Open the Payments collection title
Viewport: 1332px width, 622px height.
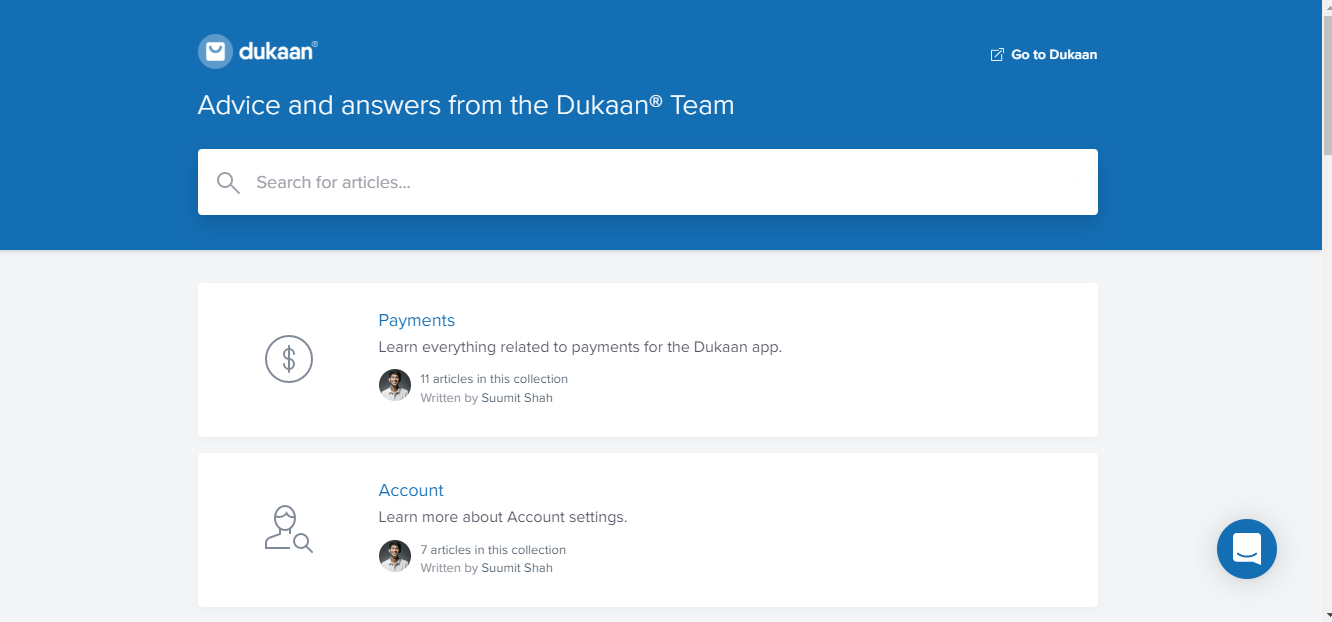[x=416, y=320]
